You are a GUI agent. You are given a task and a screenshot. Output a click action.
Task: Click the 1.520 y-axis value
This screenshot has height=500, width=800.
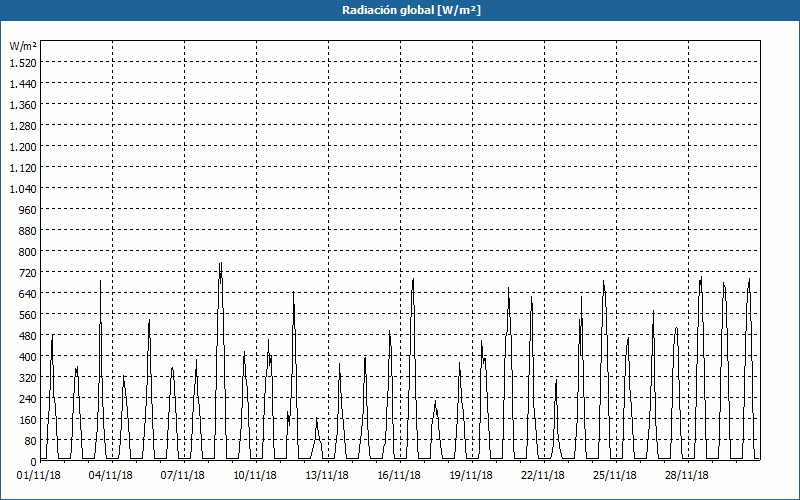[x=23, y=62]
